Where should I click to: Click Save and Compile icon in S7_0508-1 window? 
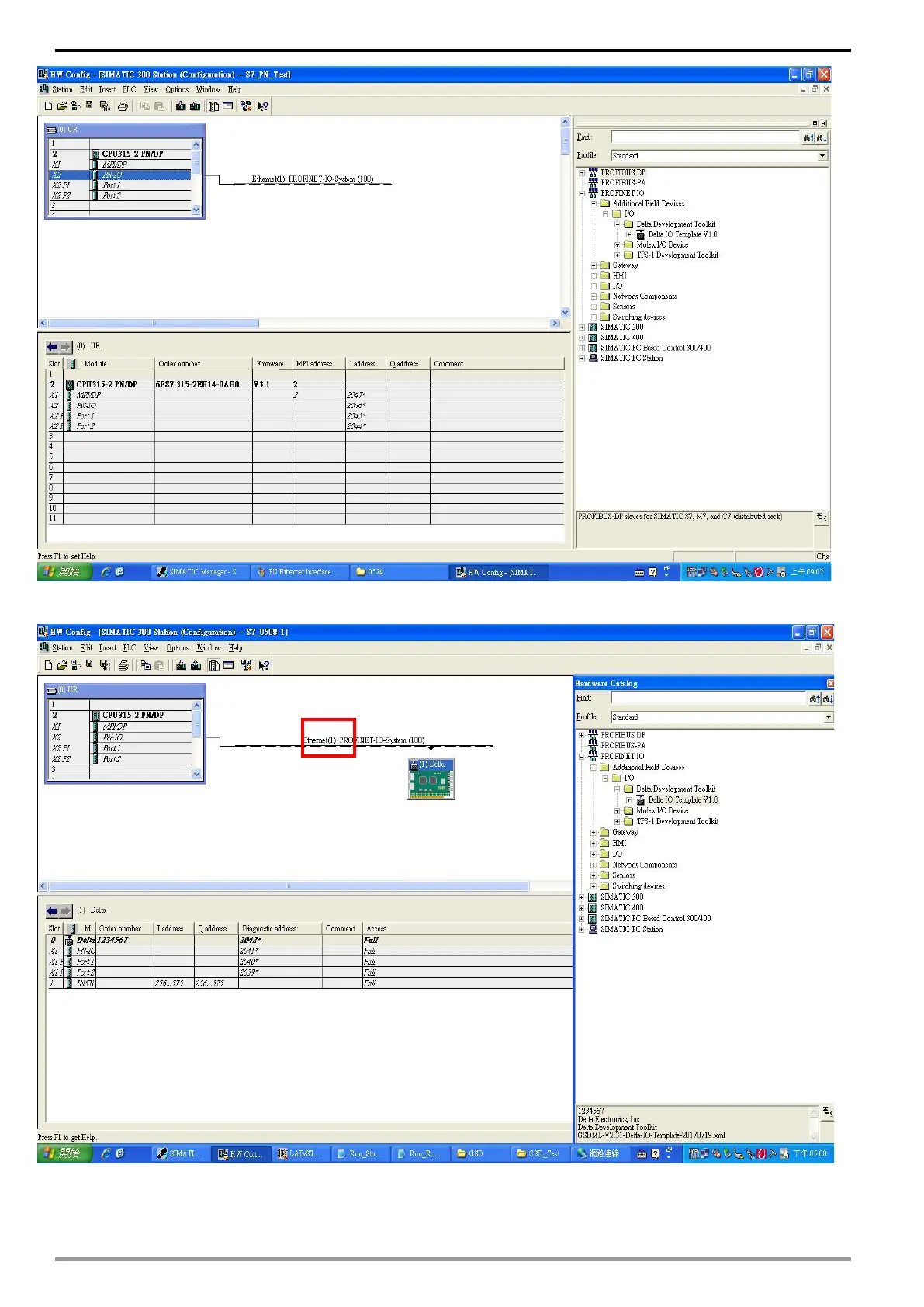point(105,665)
